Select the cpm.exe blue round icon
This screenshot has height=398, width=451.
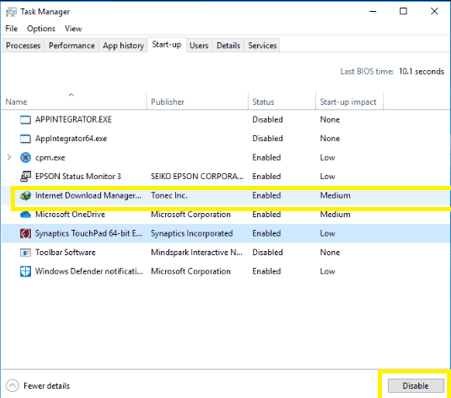pos(25,157)
